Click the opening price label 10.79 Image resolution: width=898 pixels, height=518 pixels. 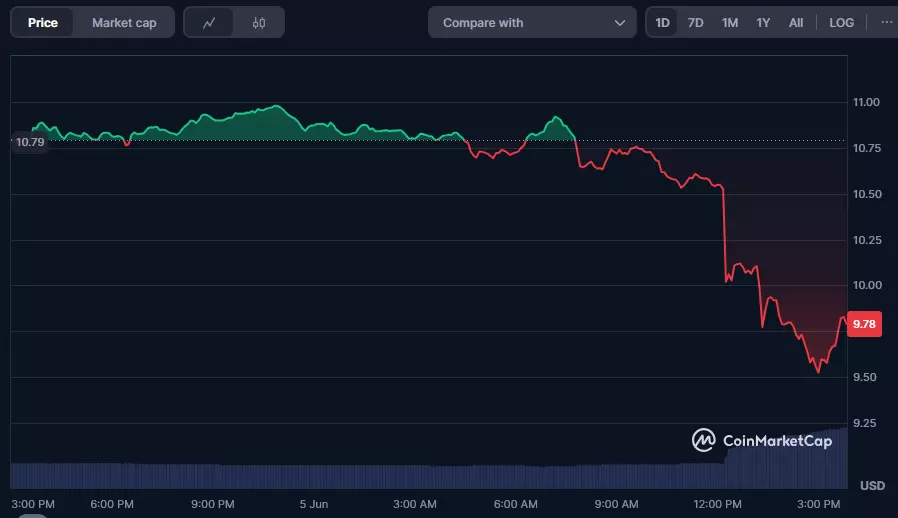[30, 142]
